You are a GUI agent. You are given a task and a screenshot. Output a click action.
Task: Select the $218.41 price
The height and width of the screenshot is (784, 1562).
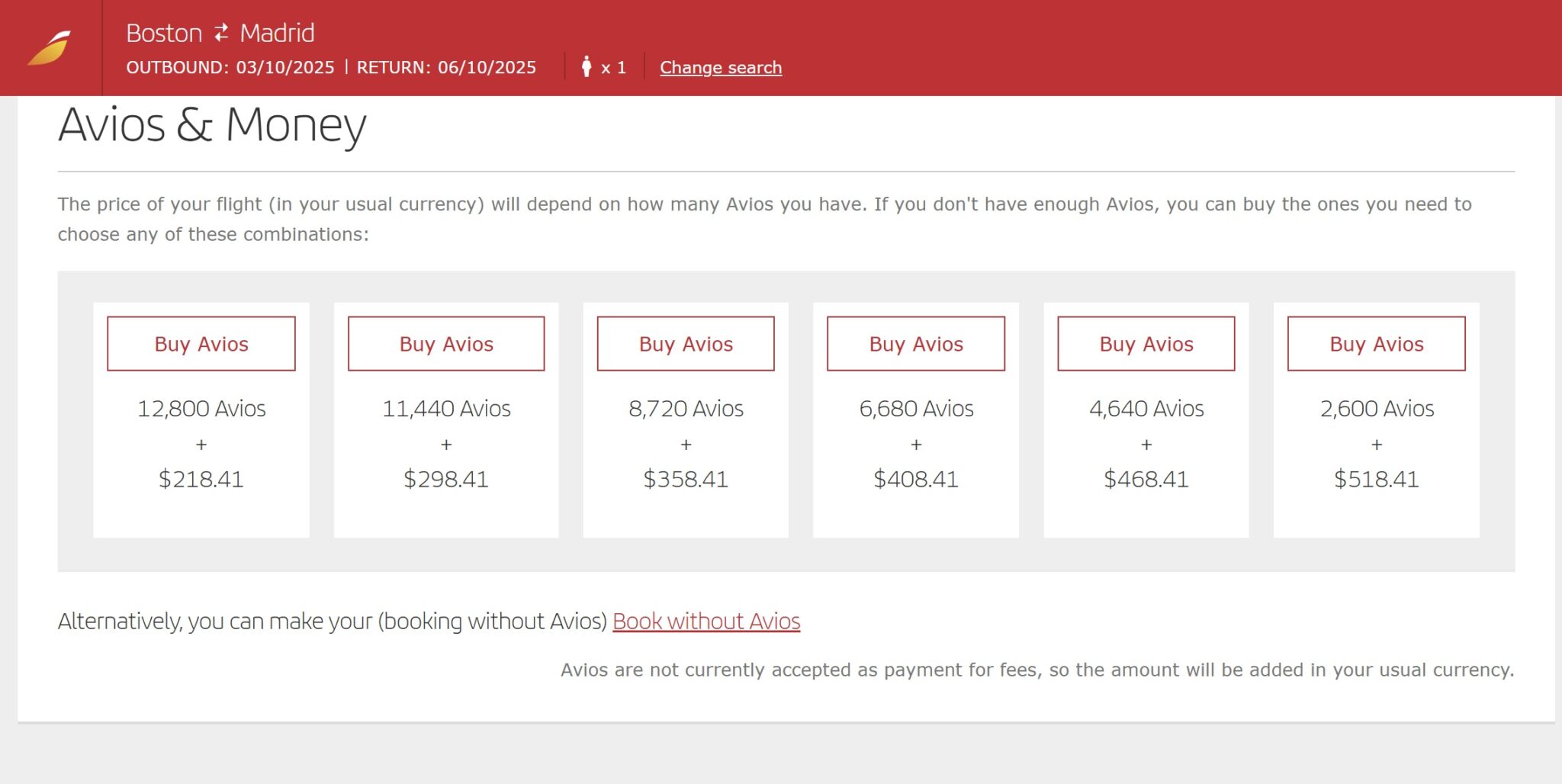[x=201, y=479]
